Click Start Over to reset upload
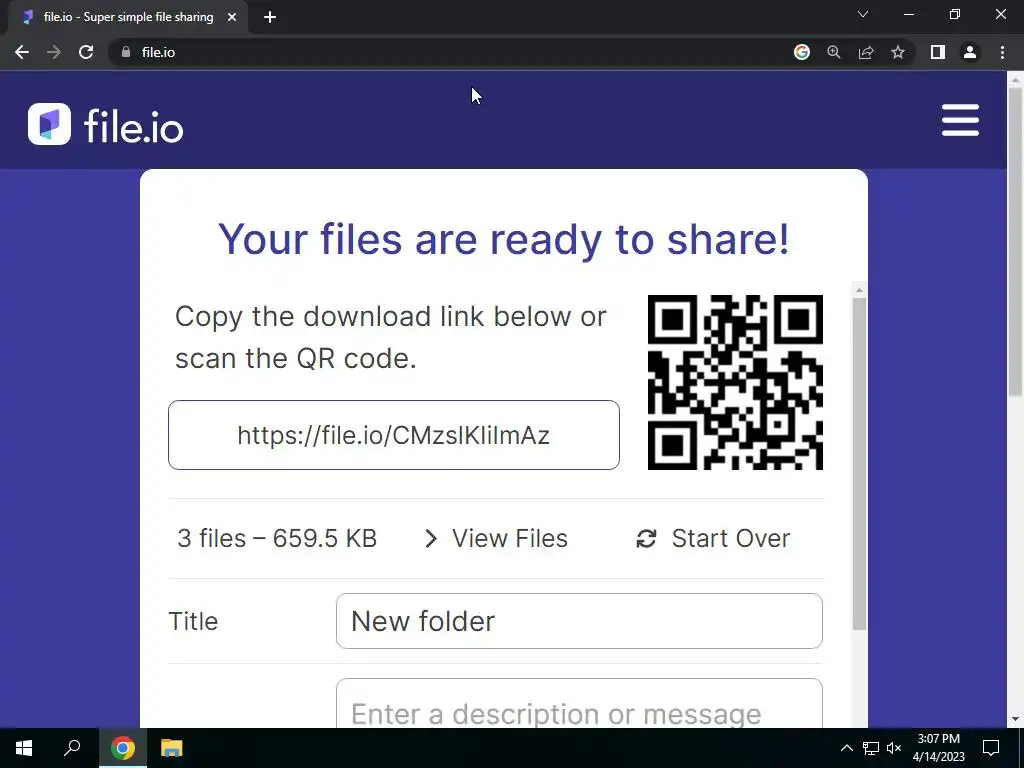 pyautogui.click(x=713, y=538)
